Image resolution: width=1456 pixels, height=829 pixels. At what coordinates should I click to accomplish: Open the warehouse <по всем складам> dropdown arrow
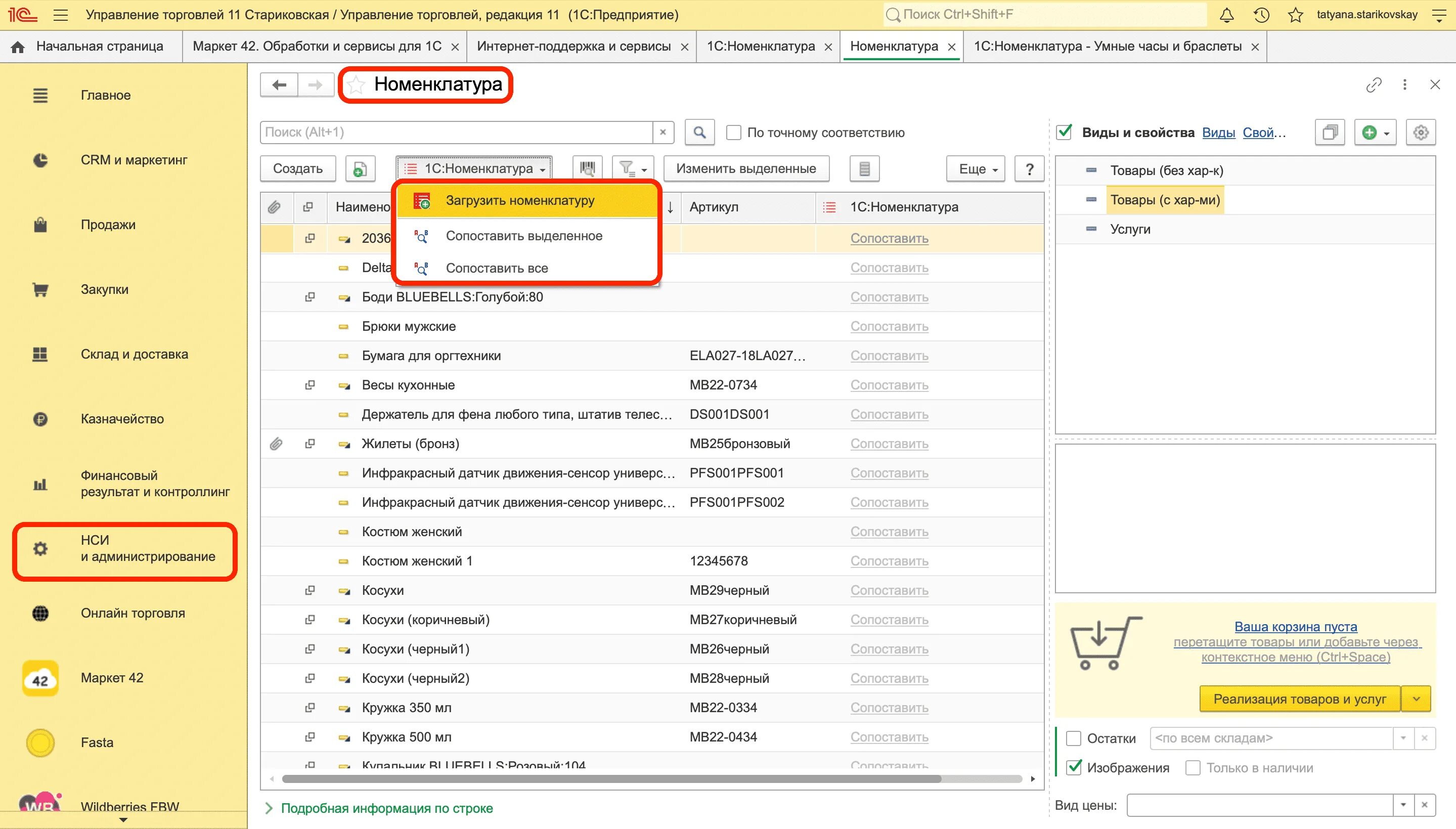pos(1403,738)
